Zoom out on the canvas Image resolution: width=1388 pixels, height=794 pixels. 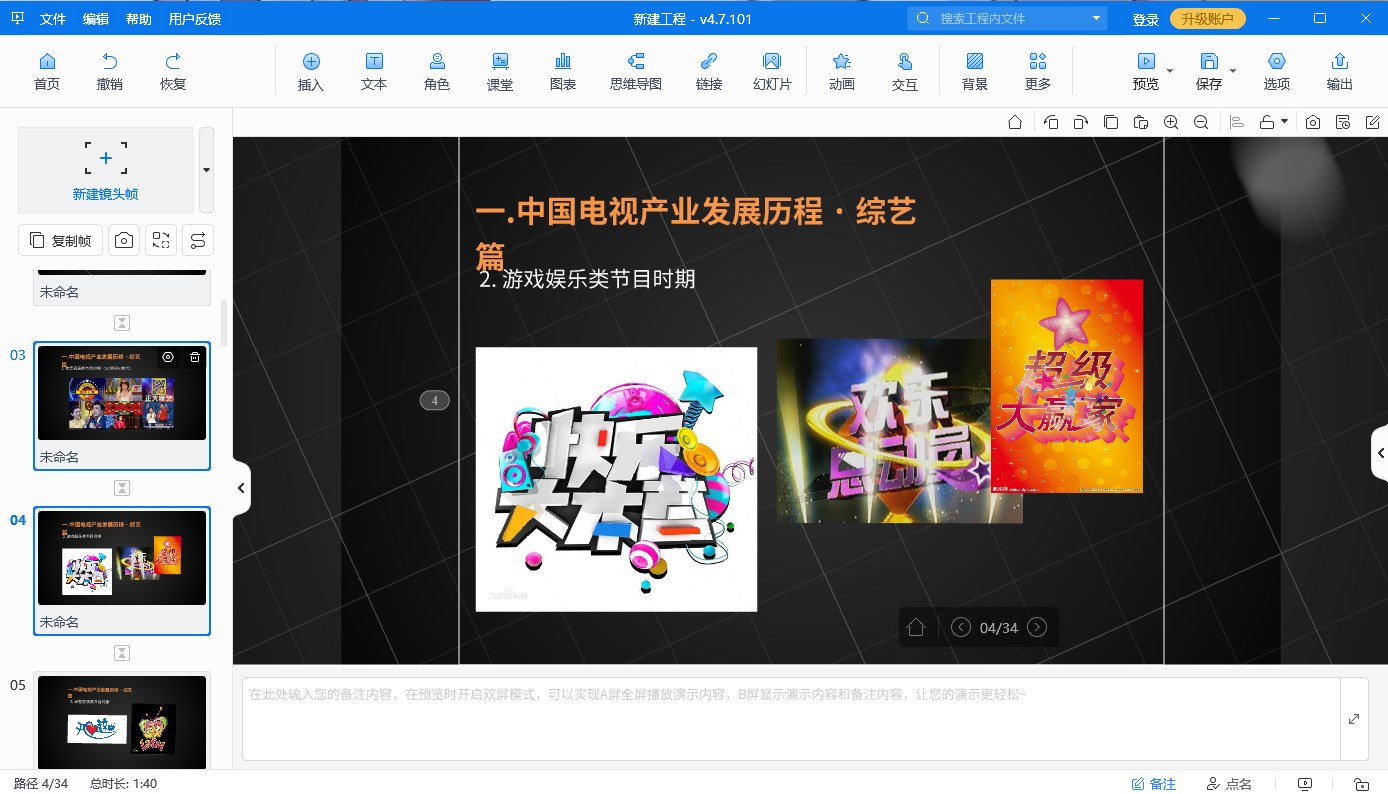1201,122
